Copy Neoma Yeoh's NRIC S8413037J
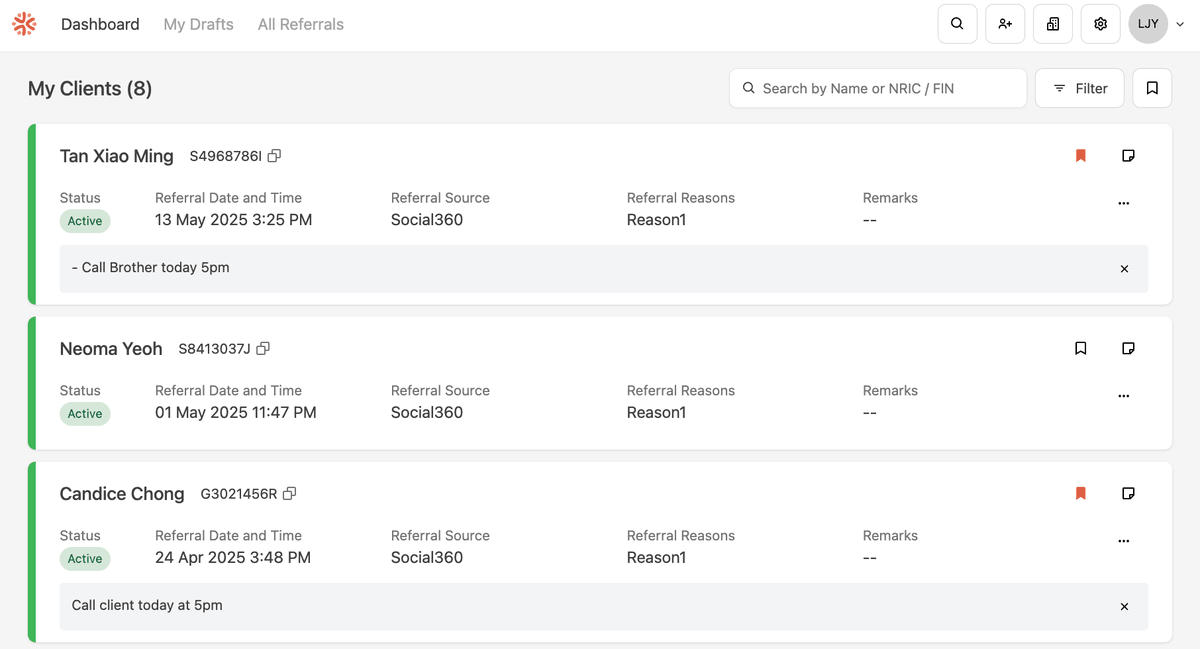Image resolution: width=1200 pixels, height=649 pixels. point(263,349)
